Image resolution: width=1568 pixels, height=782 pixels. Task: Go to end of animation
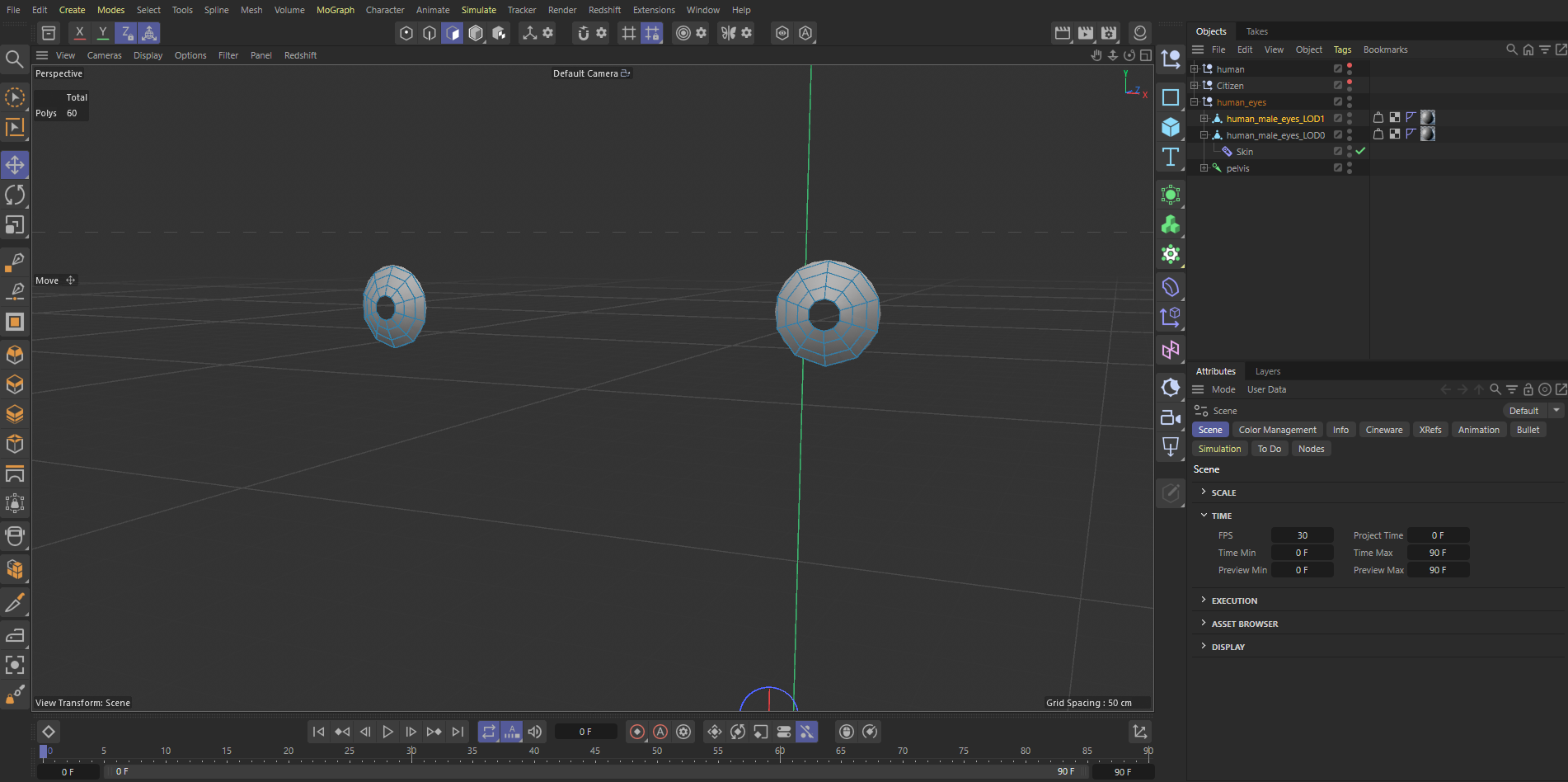click(458, 732)
